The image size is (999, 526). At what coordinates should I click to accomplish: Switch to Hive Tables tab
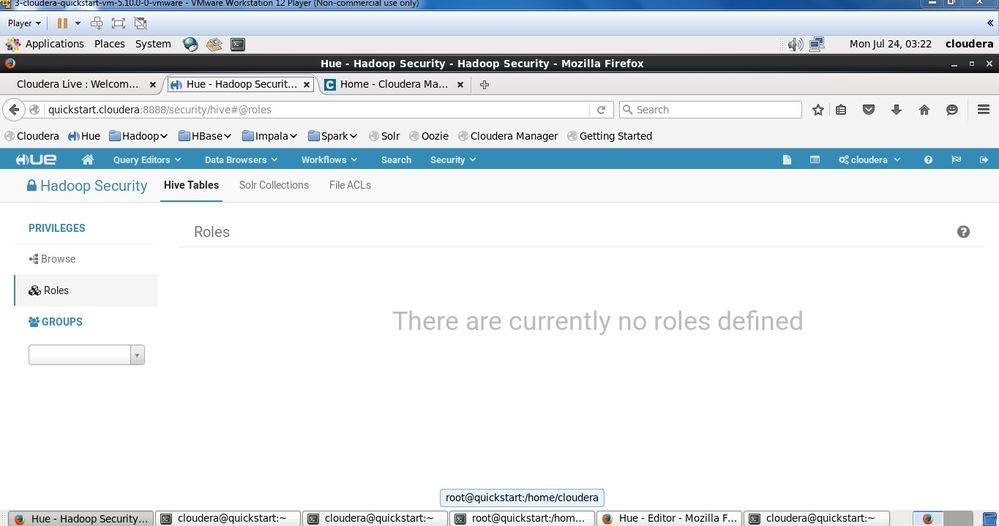[x=191, y=185]
